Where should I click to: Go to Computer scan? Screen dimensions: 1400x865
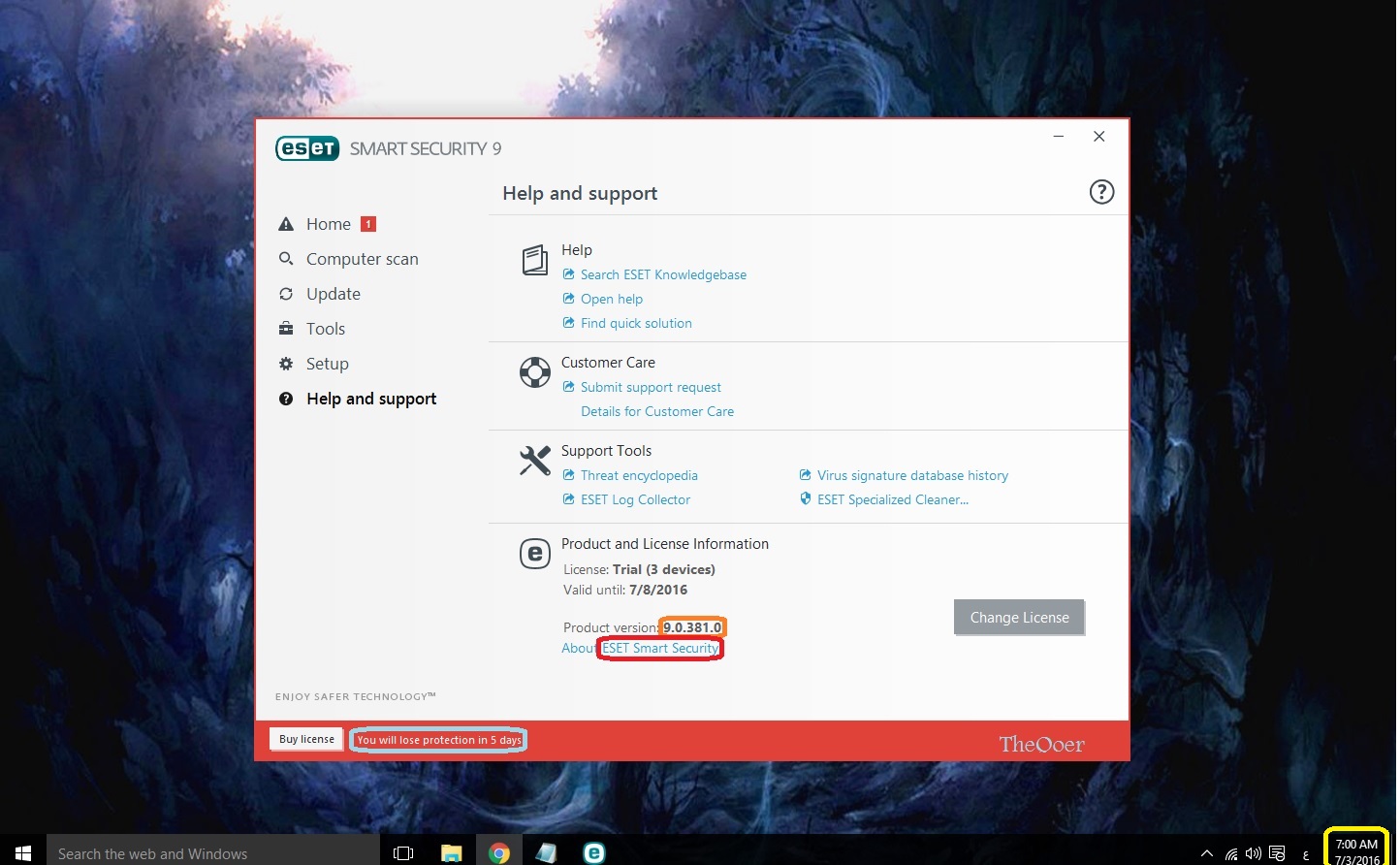click(362, 259)
